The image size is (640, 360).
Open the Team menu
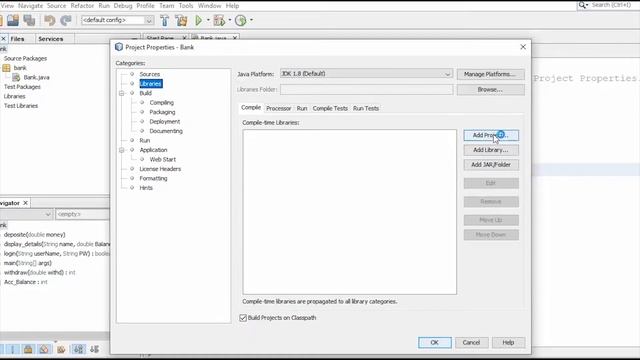pos(167,6)
